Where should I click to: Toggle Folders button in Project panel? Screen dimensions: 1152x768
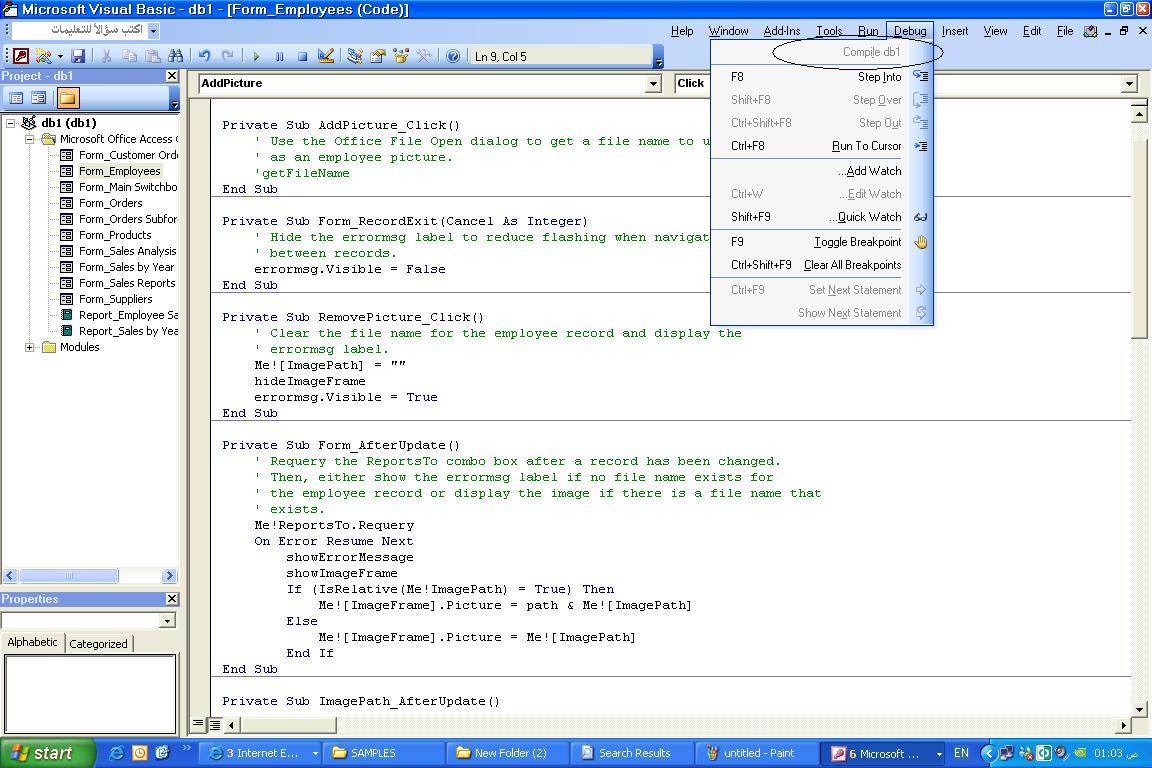[x=68, y=98]
